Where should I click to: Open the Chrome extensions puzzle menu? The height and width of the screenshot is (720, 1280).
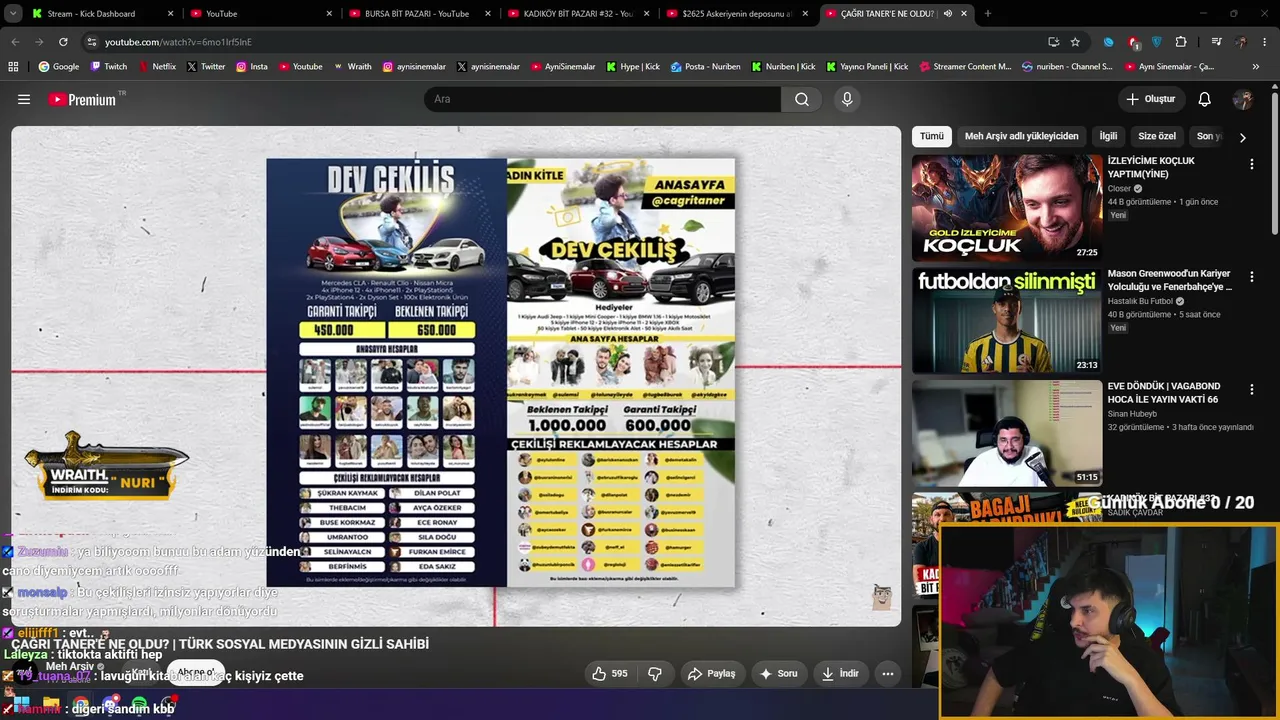[x=1181, y=42]
